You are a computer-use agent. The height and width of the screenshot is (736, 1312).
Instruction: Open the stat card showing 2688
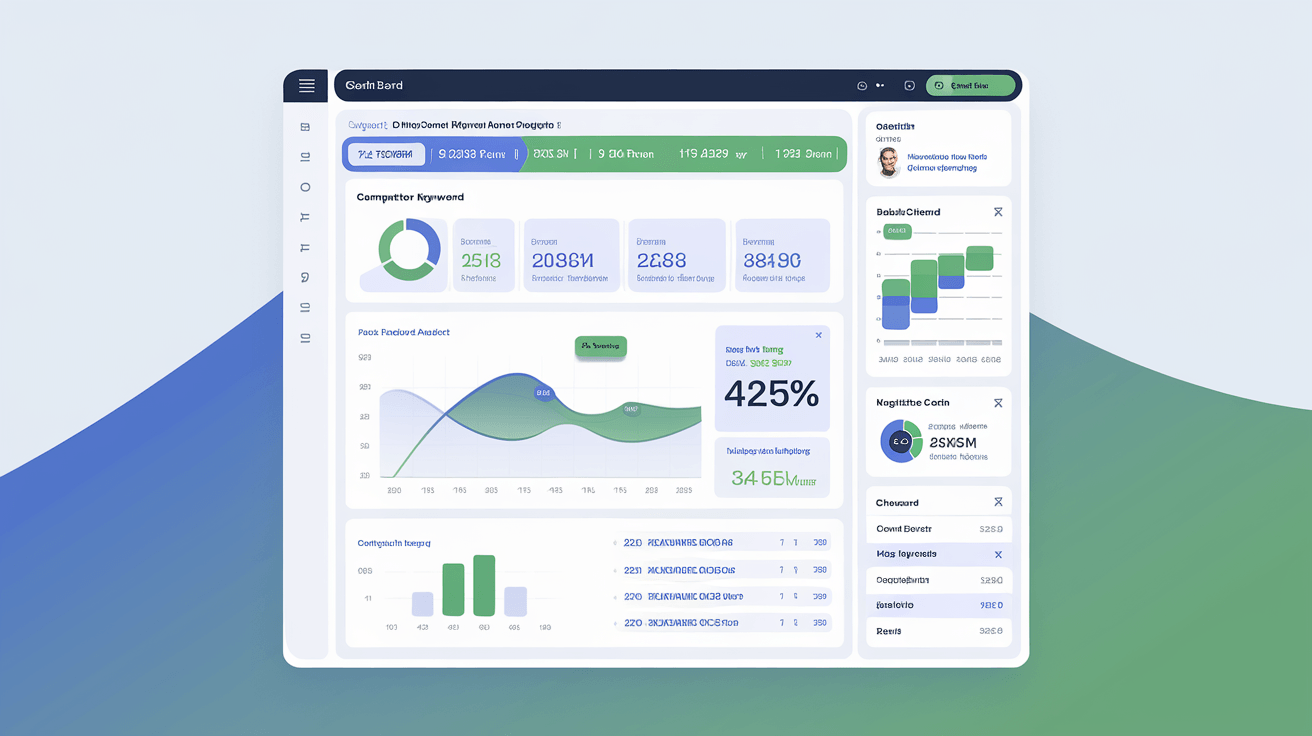[676, 256]
